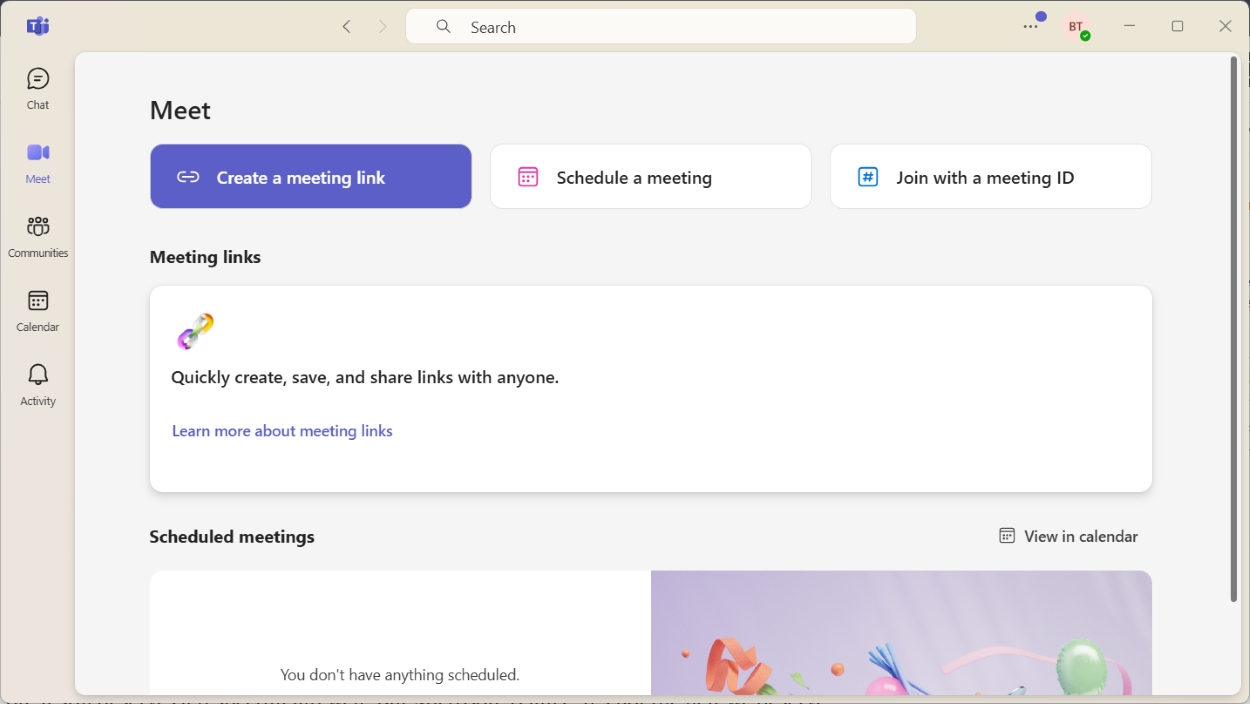Screen dimensions: 1250x704
Task: Select the Meet icon in the sidebar
Action: coord(37,162)
